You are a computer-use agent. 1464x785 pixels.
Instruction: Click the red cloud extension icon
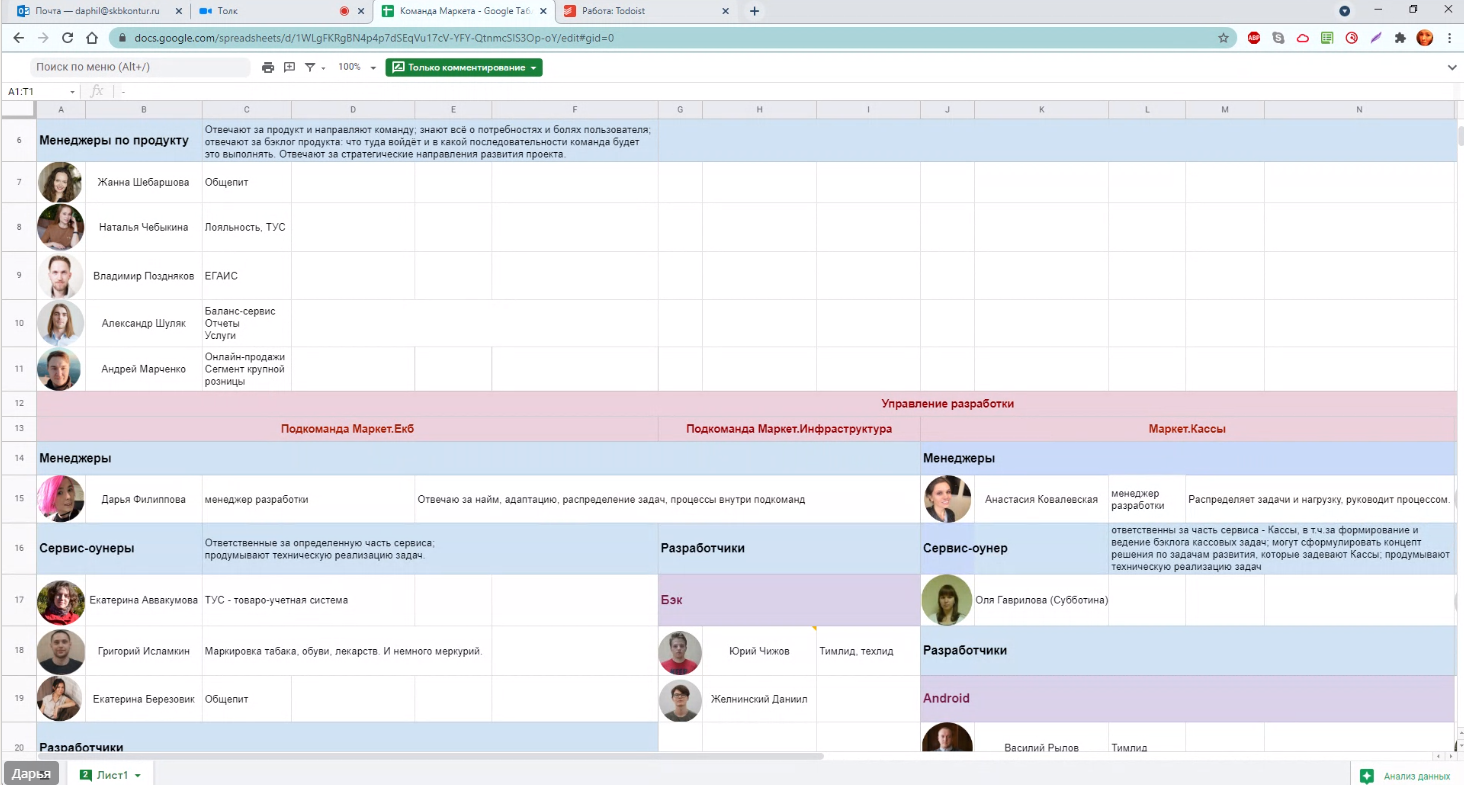1302,38
